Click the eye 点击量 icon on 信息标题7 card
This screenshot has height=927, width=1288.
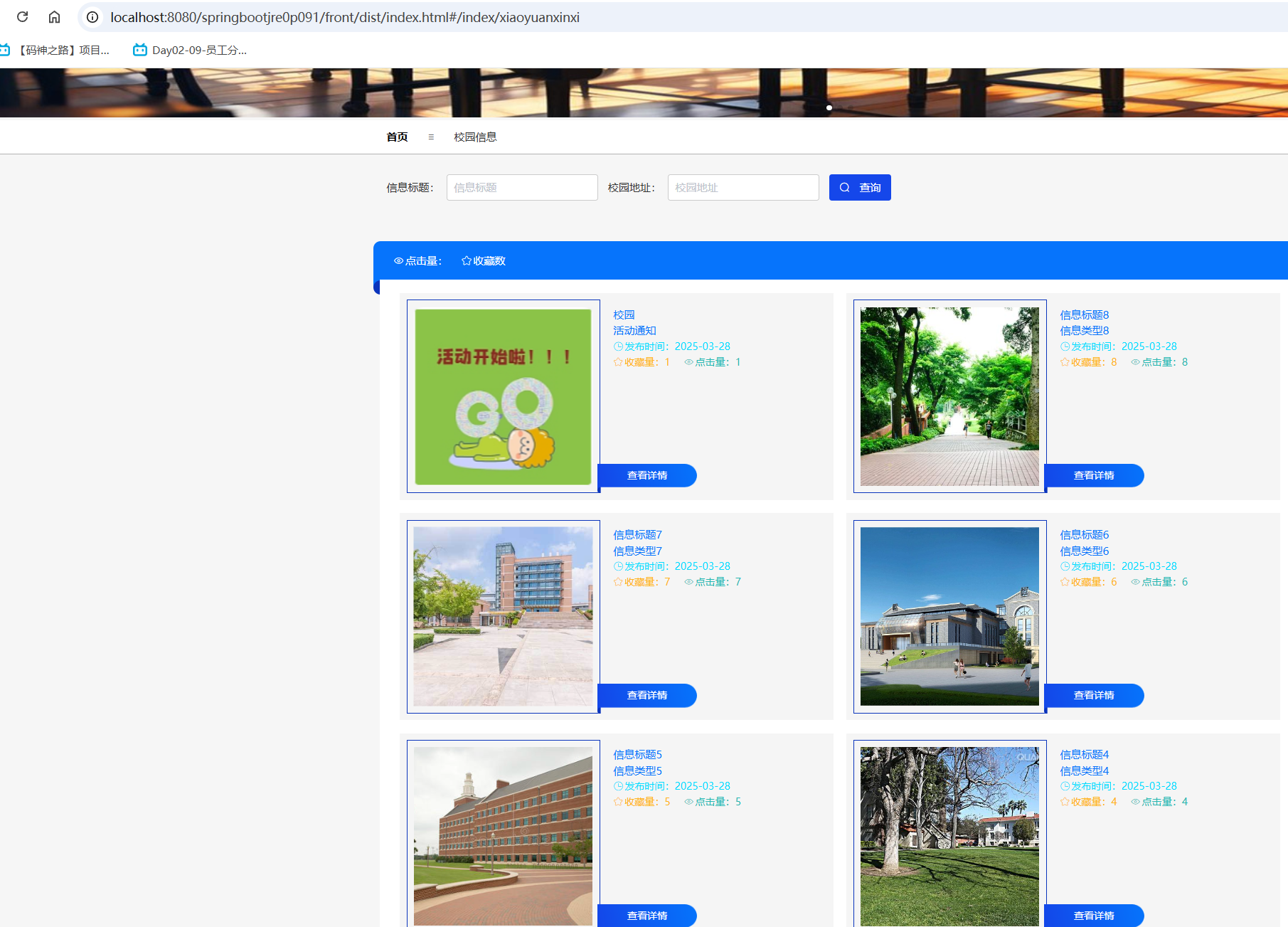coord(688,582)
